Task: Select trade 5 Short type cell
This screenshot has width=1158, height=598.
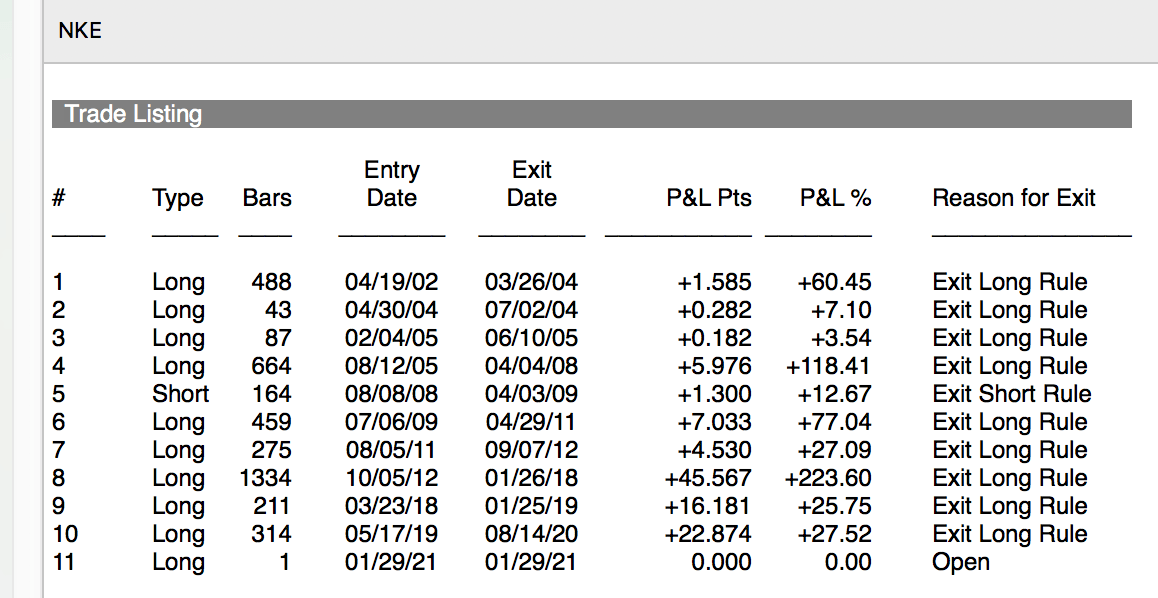Action: (x=180, y=393)
